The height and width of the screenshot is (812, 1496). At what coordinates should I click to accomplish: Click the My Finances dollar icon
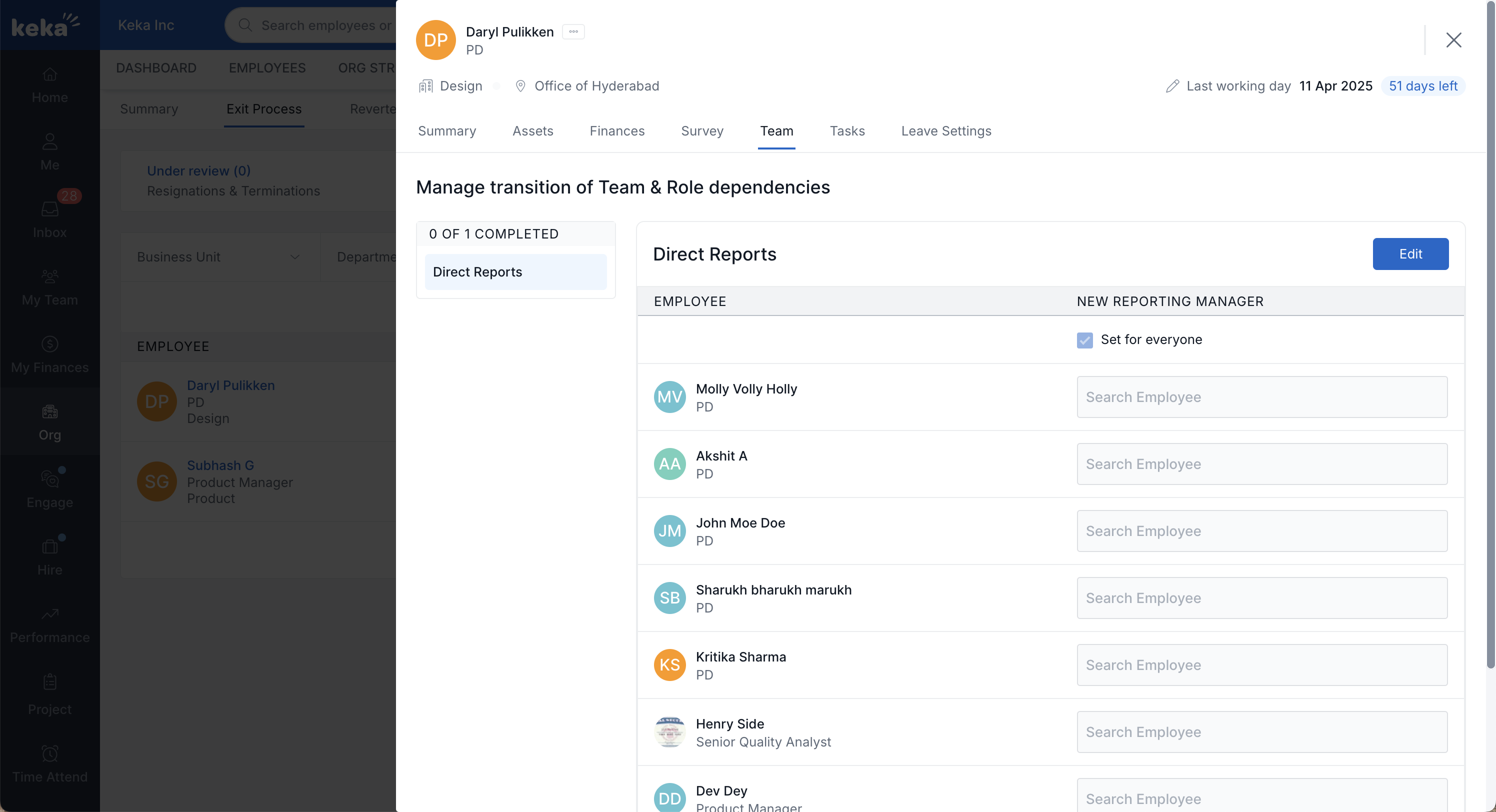coord(50,344)
